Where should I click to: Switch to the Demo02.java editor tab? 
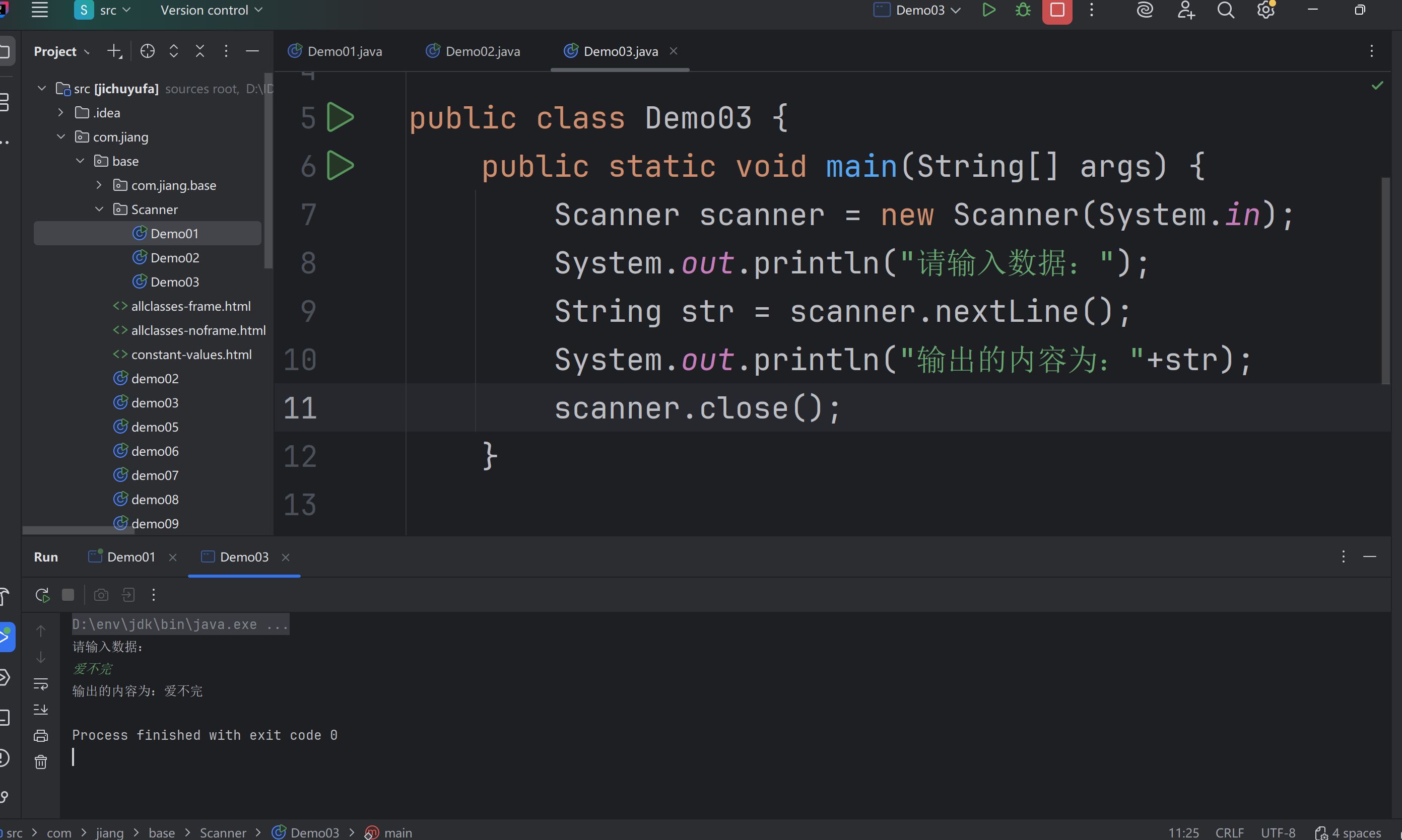[x=482, y=51]
